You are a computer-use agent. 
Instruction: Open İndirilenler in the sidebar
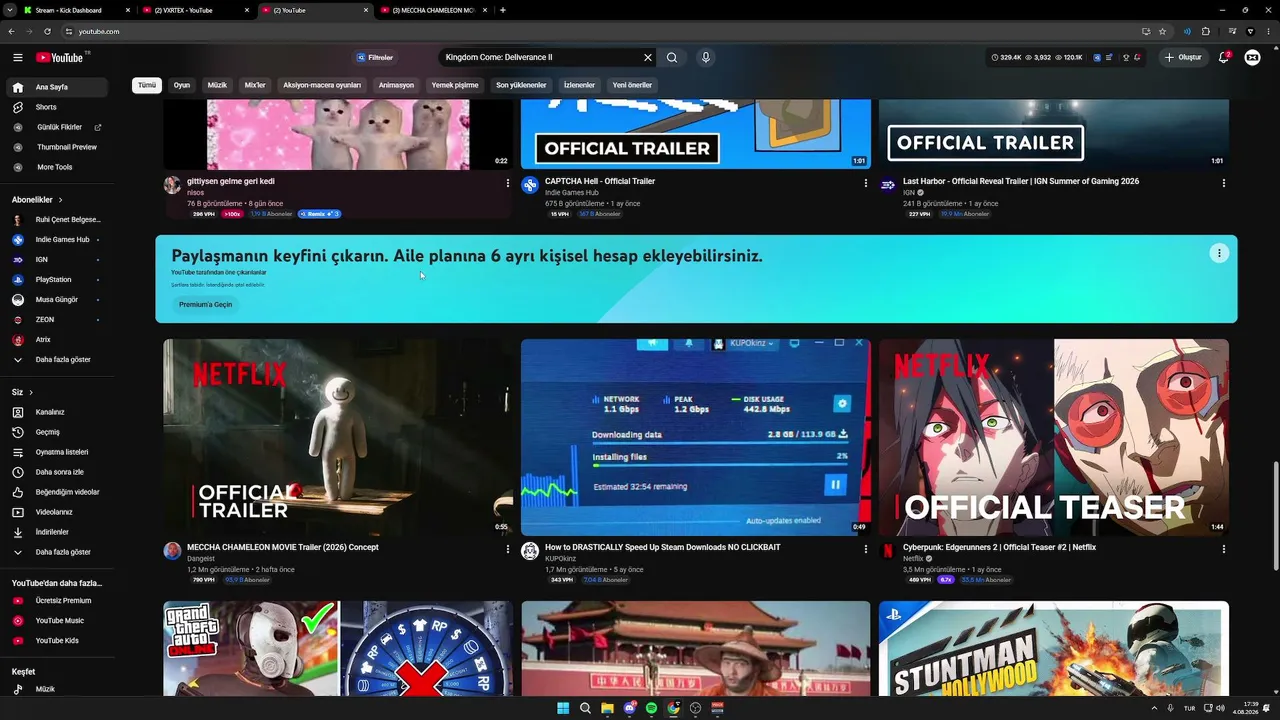[55, 532]
